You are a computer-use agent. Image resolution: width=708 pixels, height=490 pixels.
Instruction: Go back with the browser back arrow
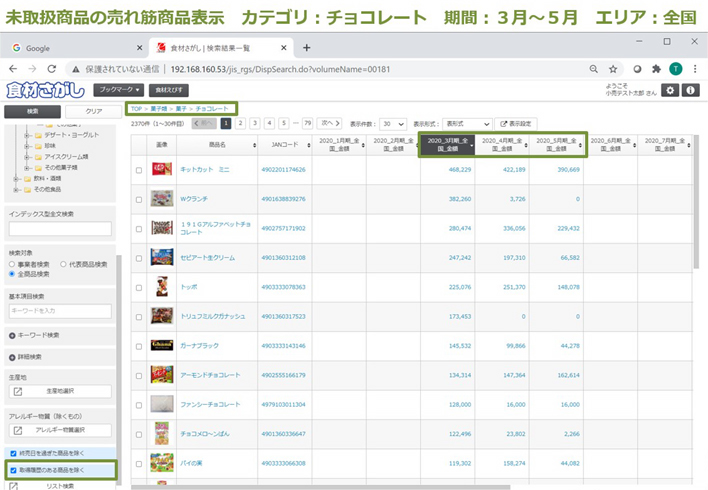[13, 69]
